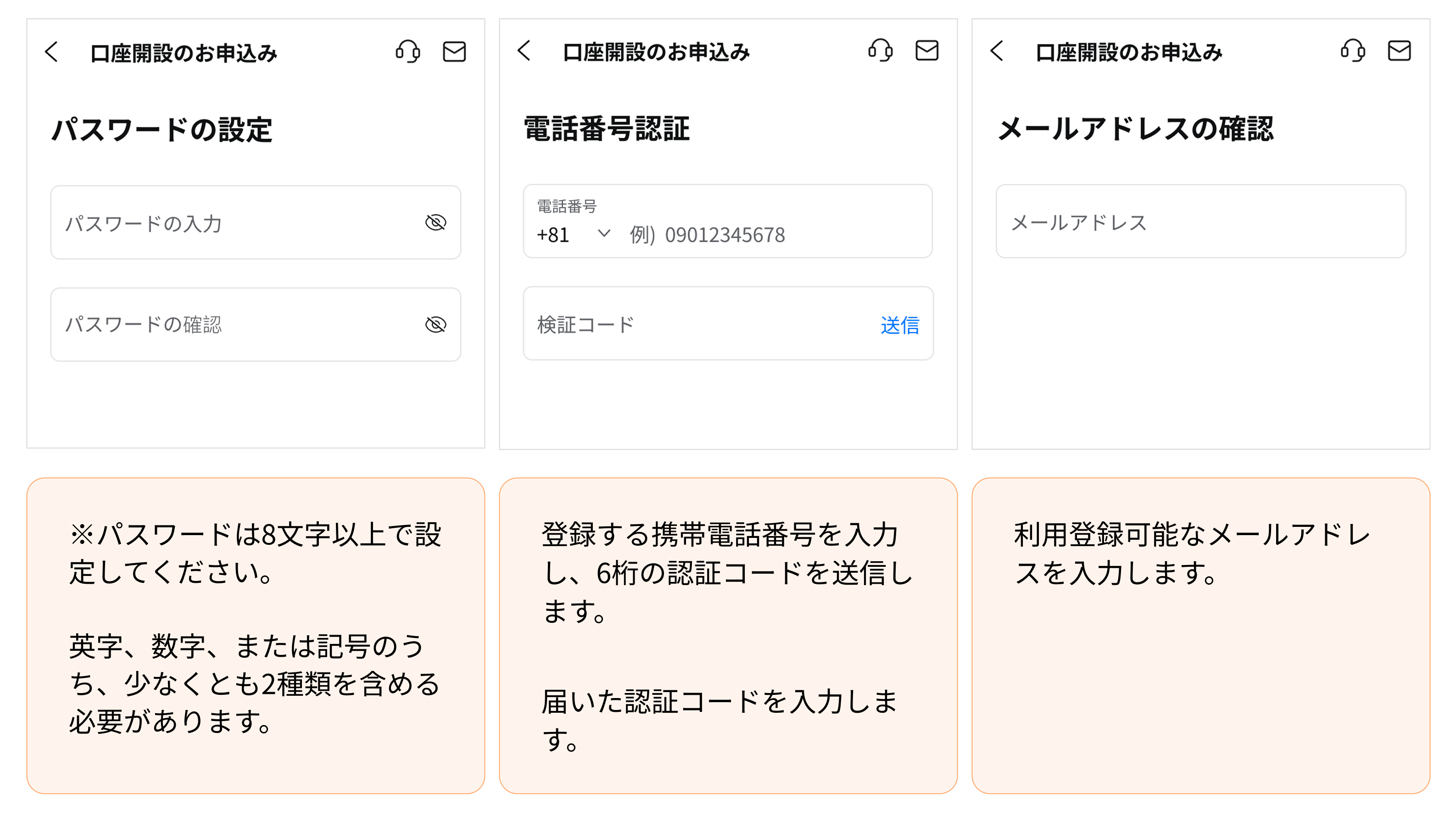Expand the +81 country code dropdown
The width and height of the screenshot is (1456, 816).
pyautogui.click(x=573, y=234)
